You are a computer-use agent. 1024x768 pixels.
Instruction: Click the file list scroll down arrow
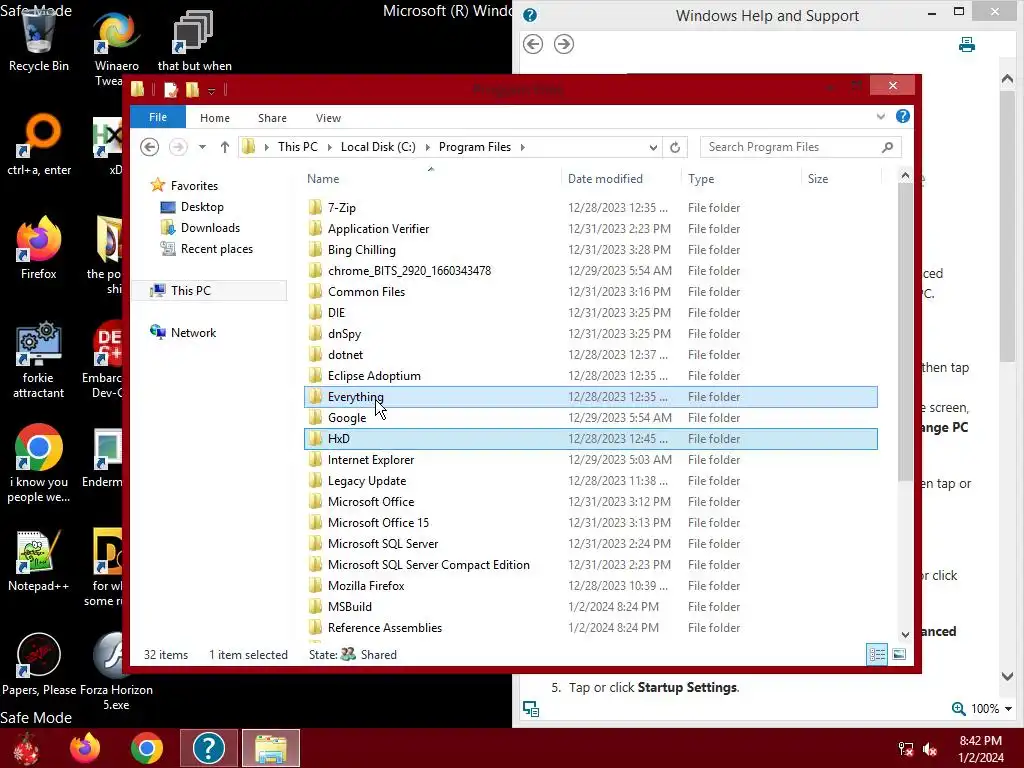click(905, 634)
